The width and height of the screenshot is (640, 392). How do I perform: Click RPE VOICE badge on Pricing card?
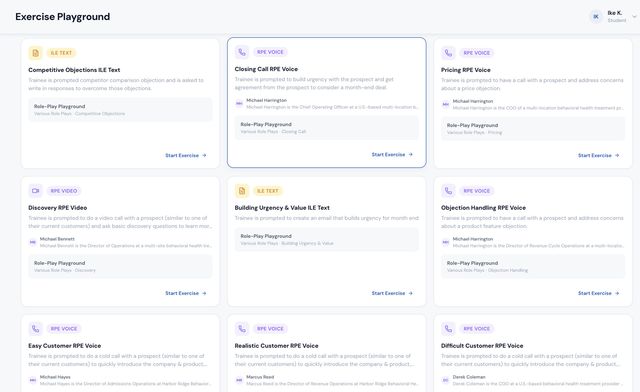(476, 53)
